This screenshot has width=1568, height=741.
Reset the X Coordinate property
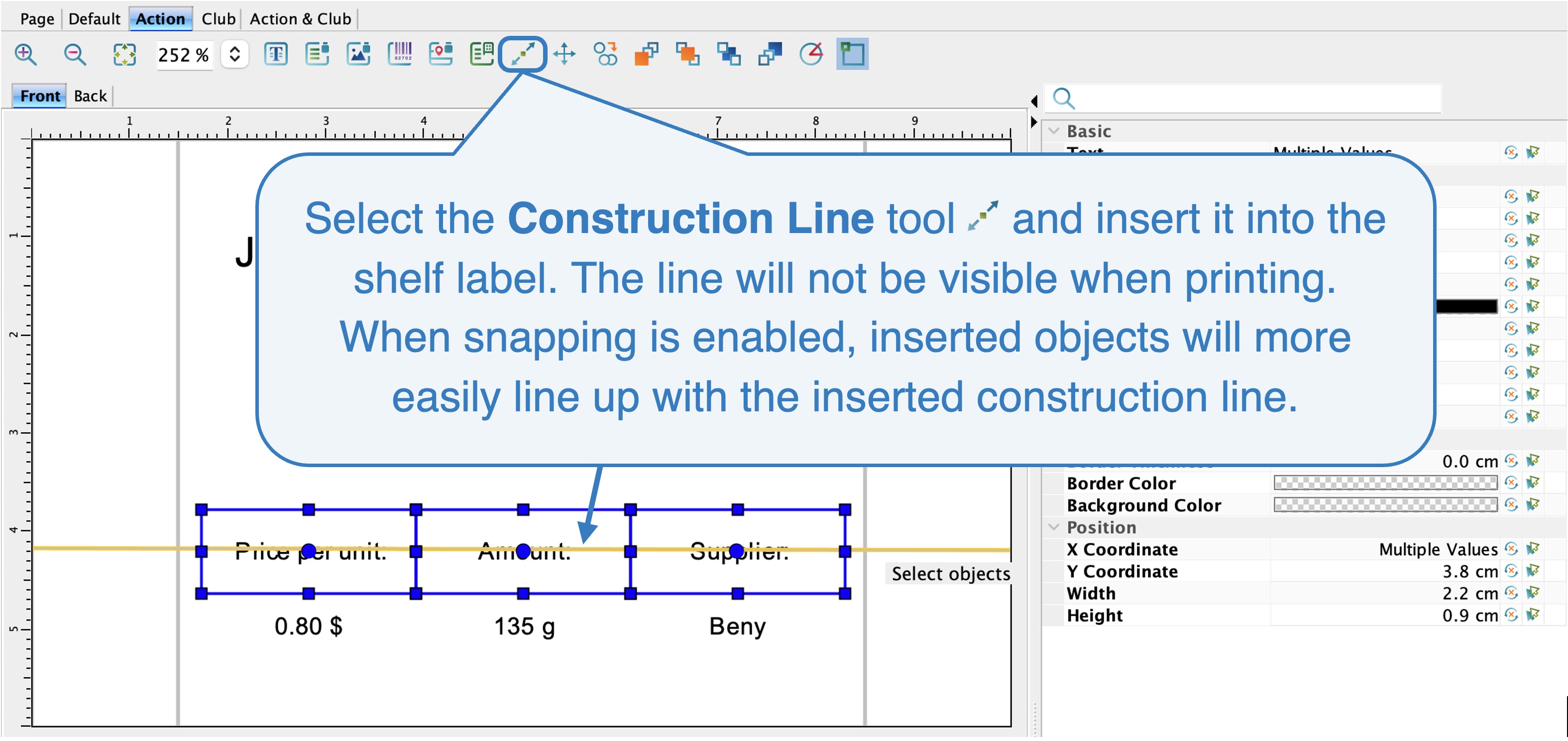pos(1511,549)
